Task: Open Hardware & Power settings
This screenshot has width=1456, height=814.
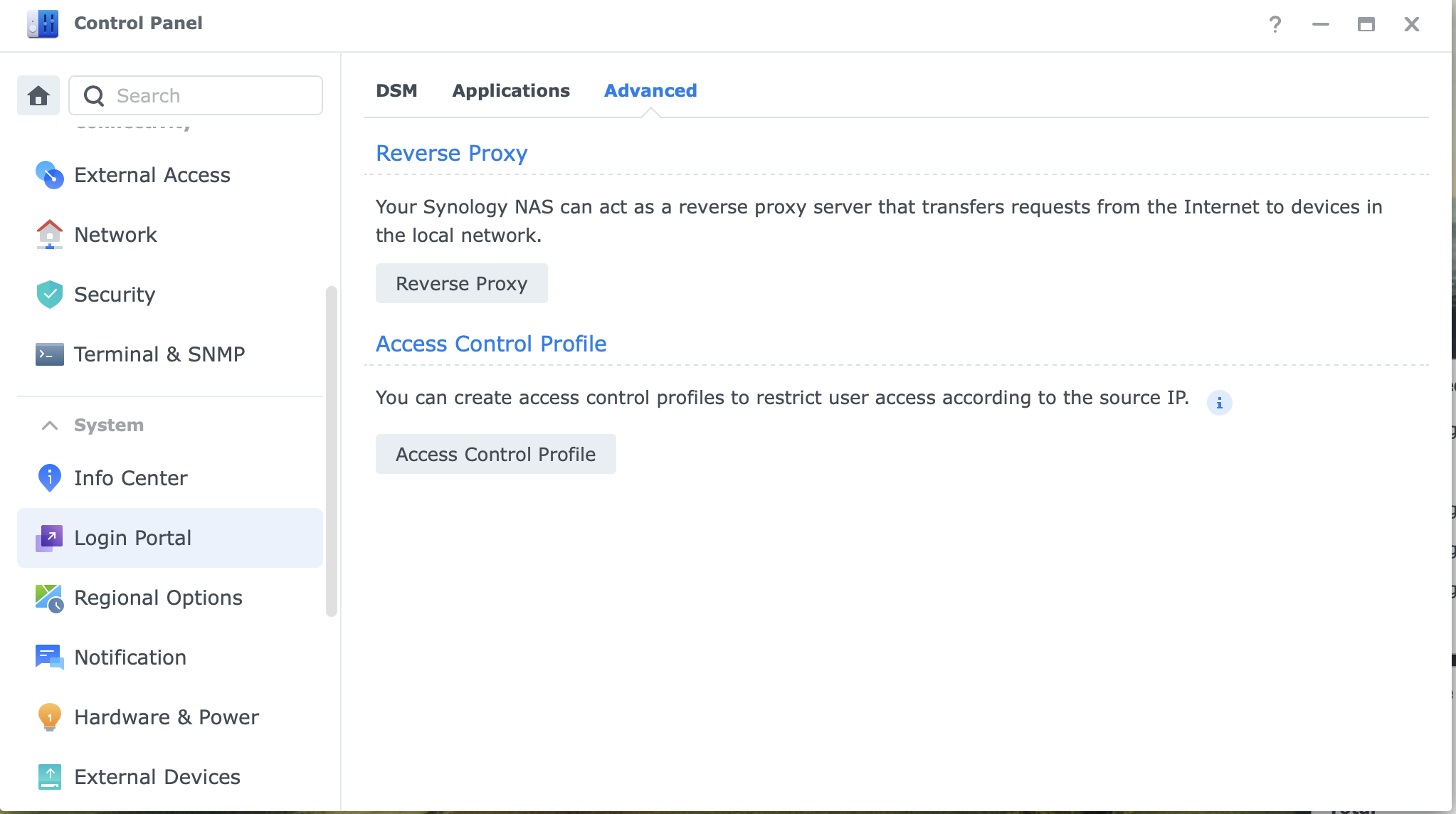Action: click(166, 717)
